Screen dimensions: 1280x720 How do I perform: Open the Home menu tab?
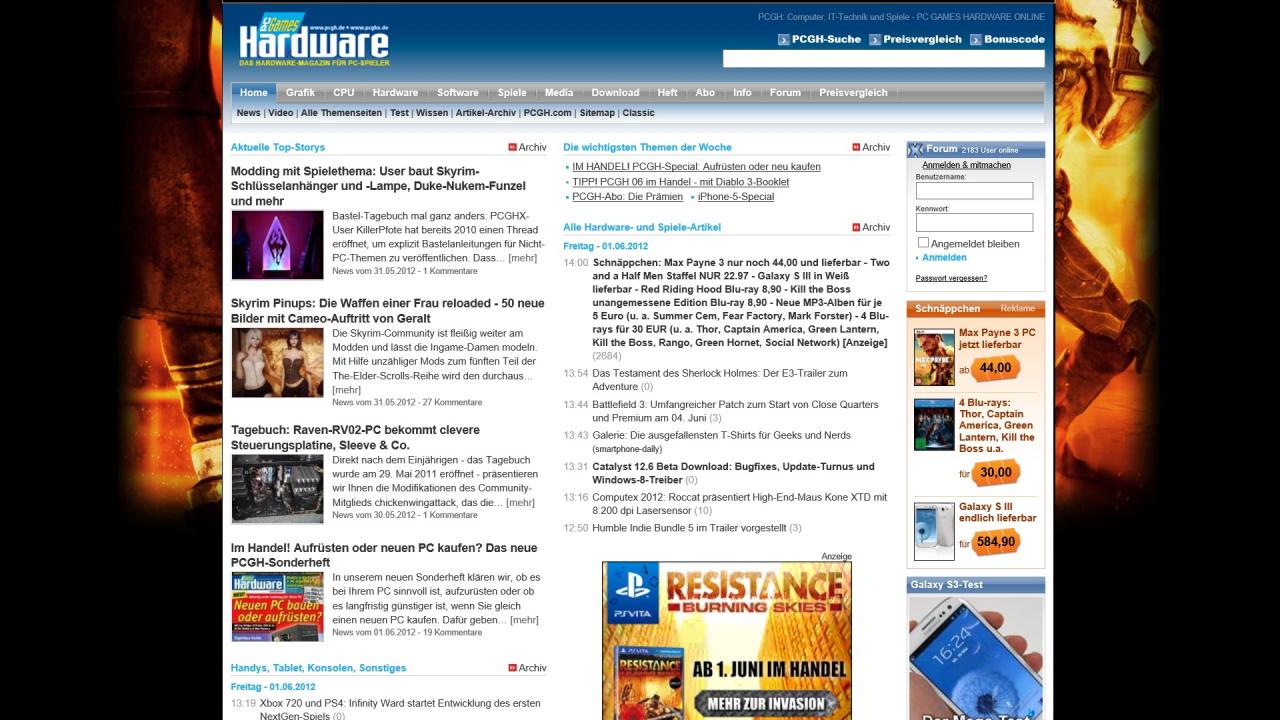coord(254,93)
